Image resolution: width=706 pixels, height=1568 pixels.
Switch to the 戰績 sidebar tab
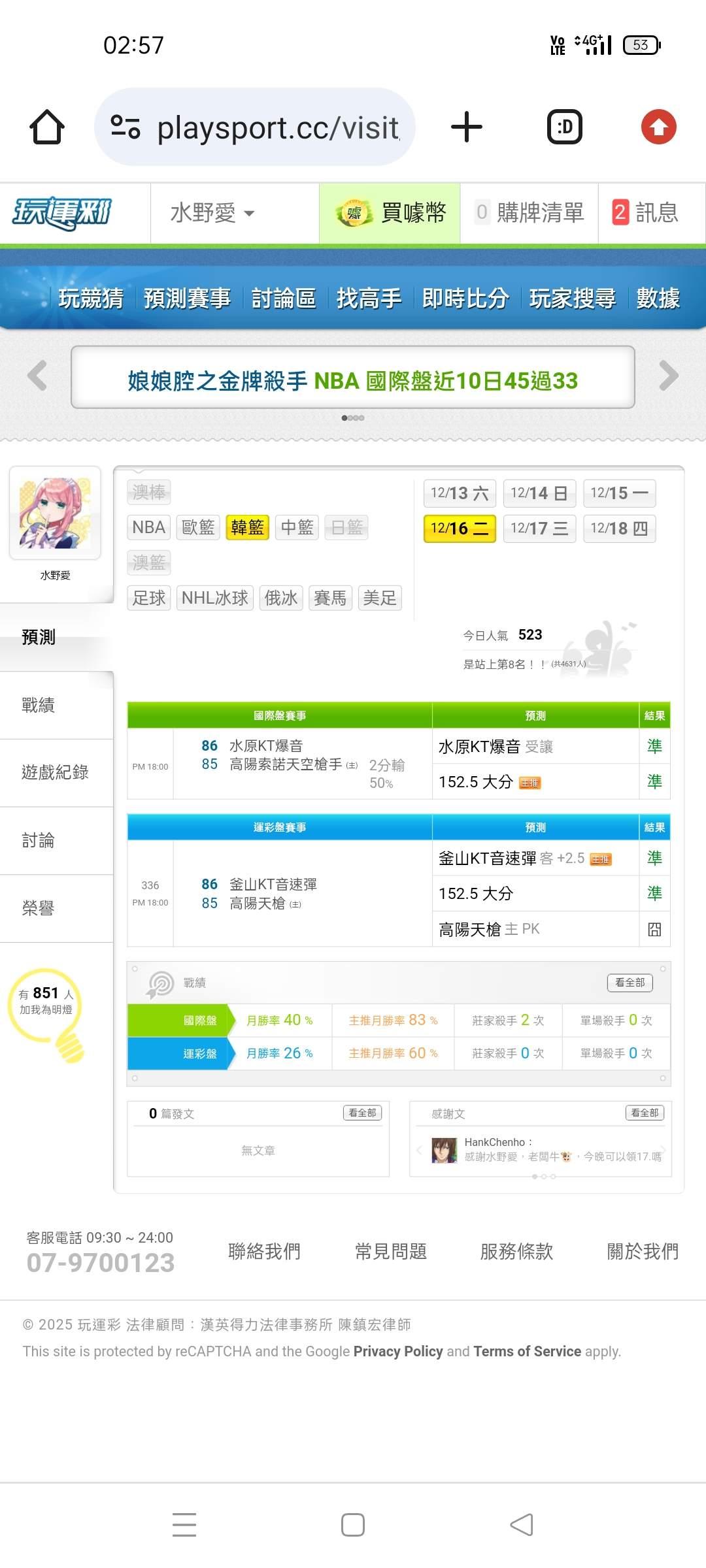(56, 705)
